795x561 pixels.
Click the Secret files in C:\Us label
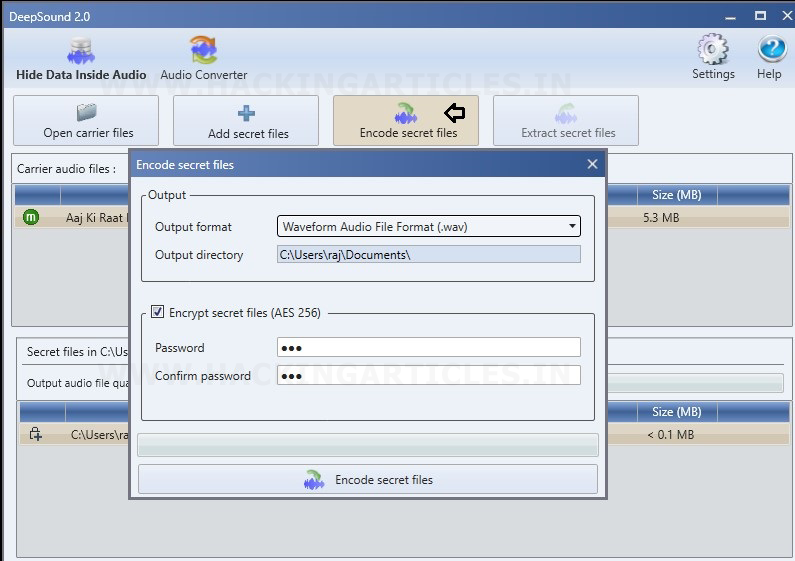pyautogui.click(x=77, y=352)
